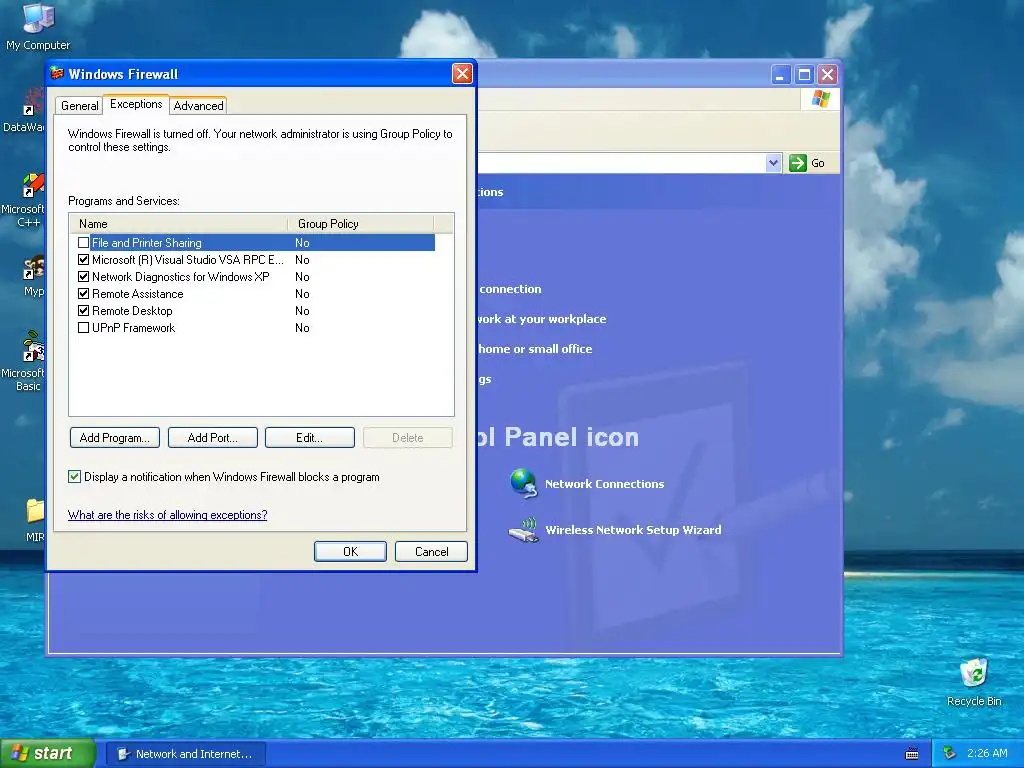1024x768 pixels.
Task: Switch to the Advanced tab
Action: click(x=199, y=105)
